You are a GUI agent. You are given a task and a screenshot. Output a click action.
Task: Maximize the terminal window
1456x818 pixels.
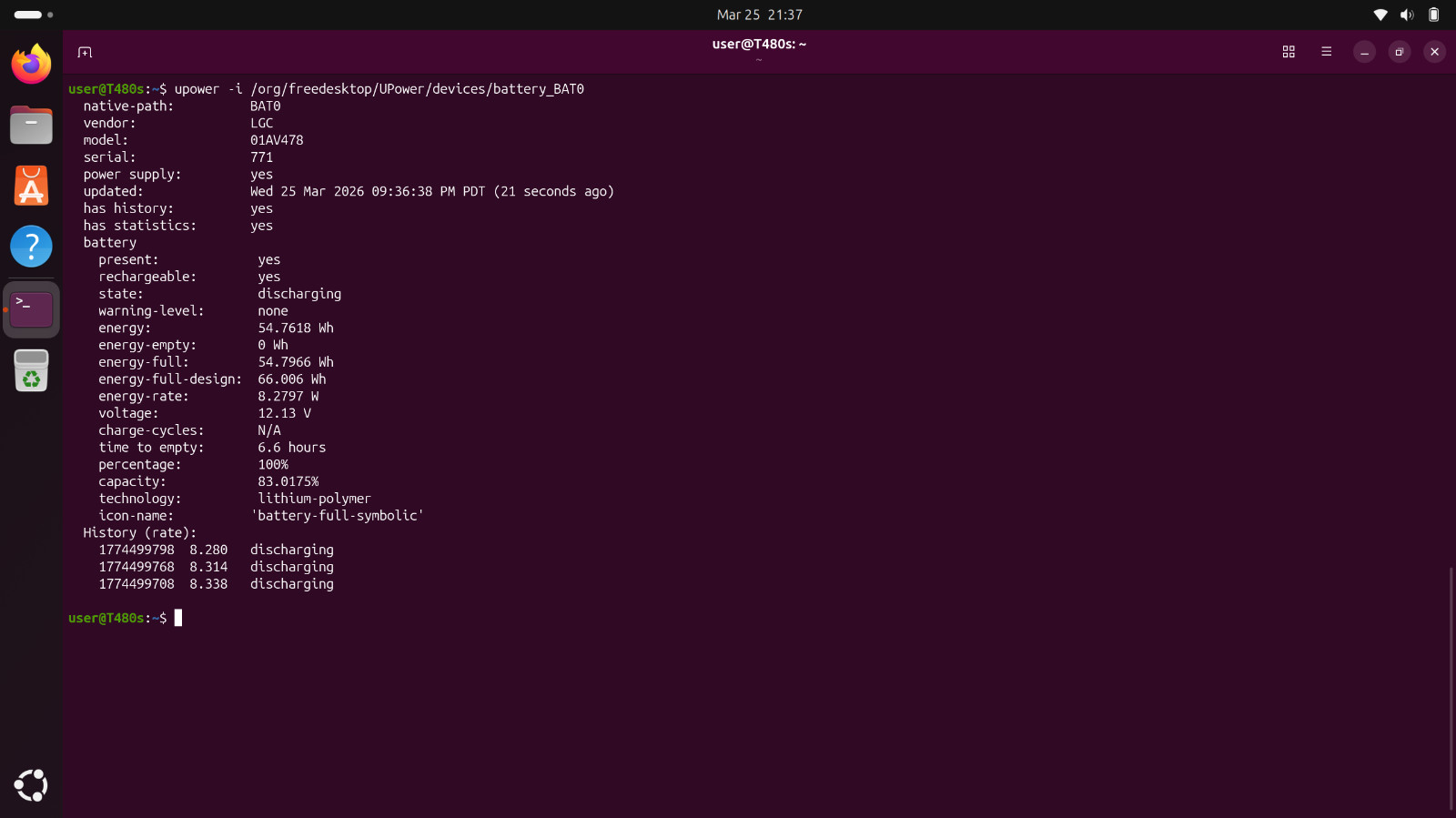[x=1399, y=52]
